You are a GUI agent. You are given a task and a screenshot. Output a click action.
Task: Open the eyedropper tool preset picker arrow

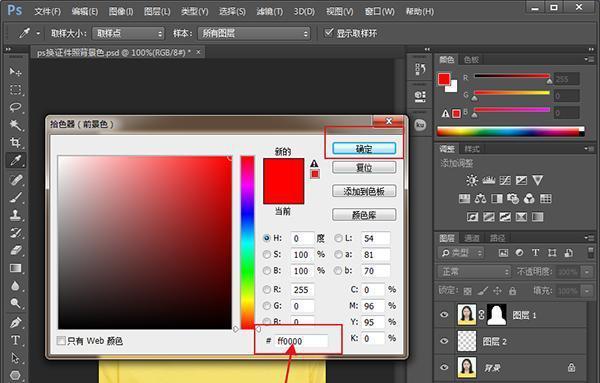[x=38, y=34]
